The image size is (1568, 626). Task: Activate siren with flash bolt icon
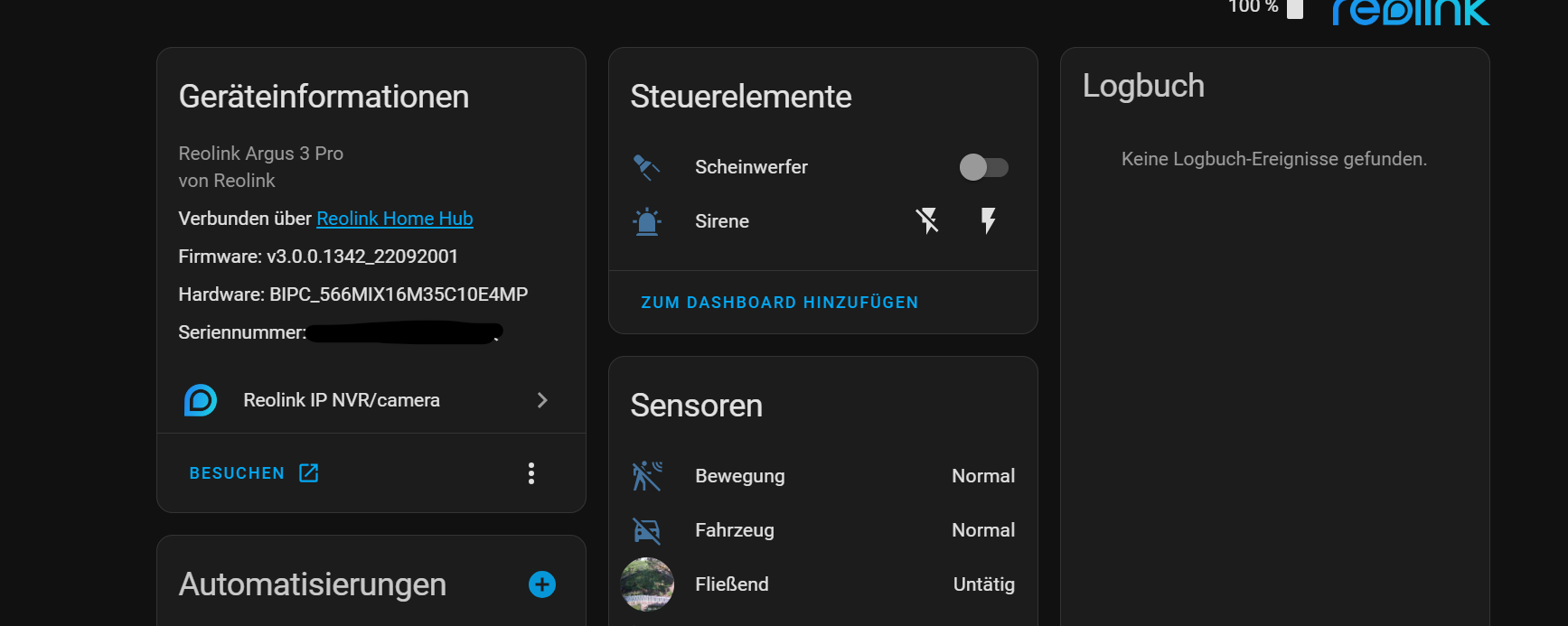(x=988, y=220)
